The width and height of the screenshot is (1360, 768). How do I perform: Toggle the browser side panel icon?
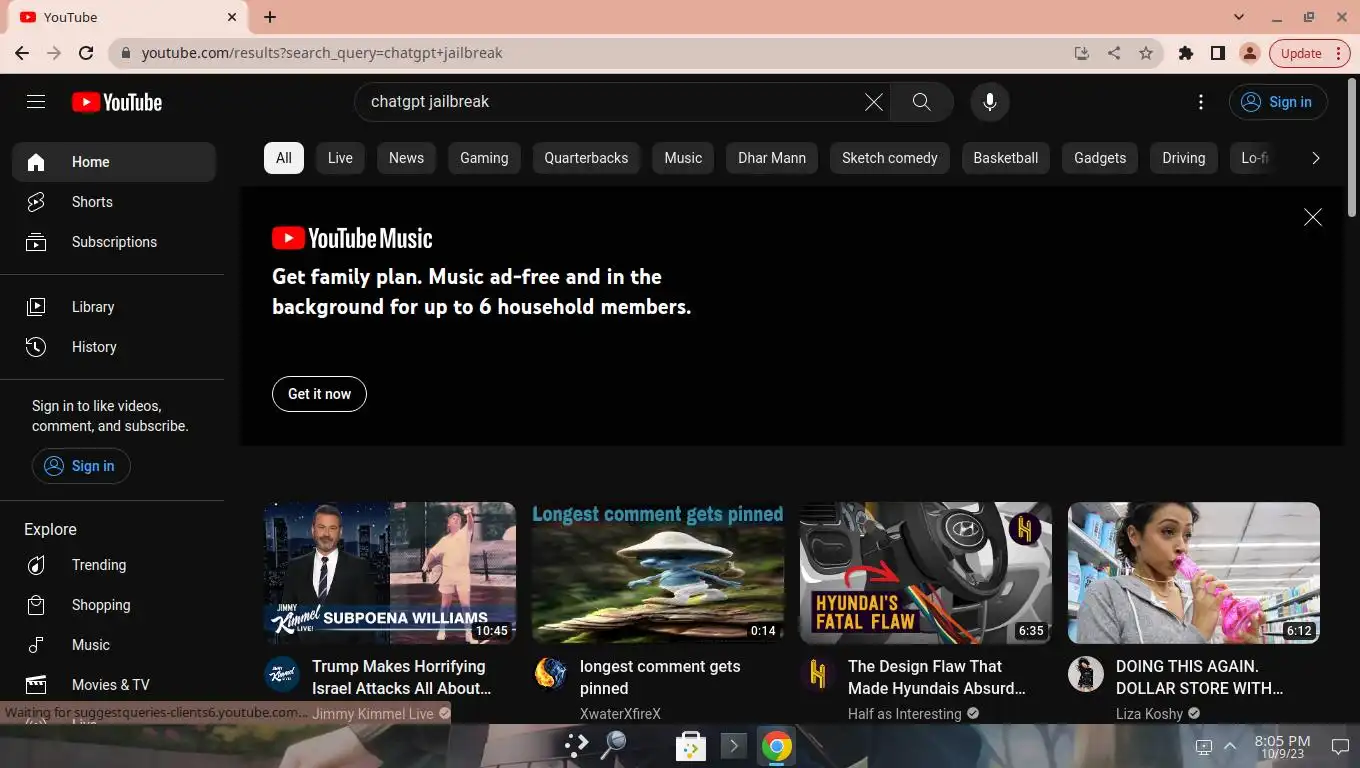pyautogui.click(x=1218, y=53)
